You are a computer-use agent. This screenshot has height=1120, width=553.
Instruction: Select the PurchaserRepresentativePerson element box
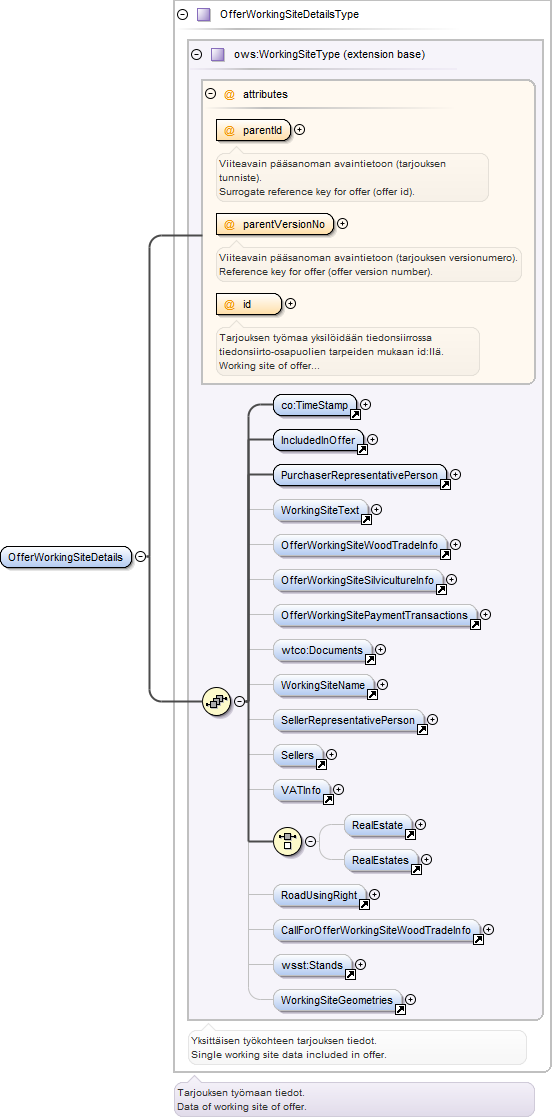[x=359, y=475]
